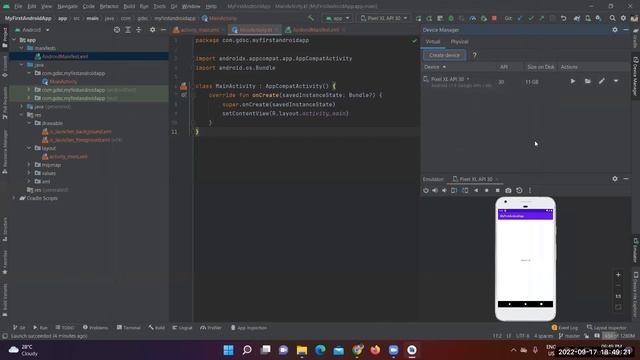Viewport: 640px width, 360px height.
Task: Click the emulator volume up icon
Action: [x=435, y=191]
